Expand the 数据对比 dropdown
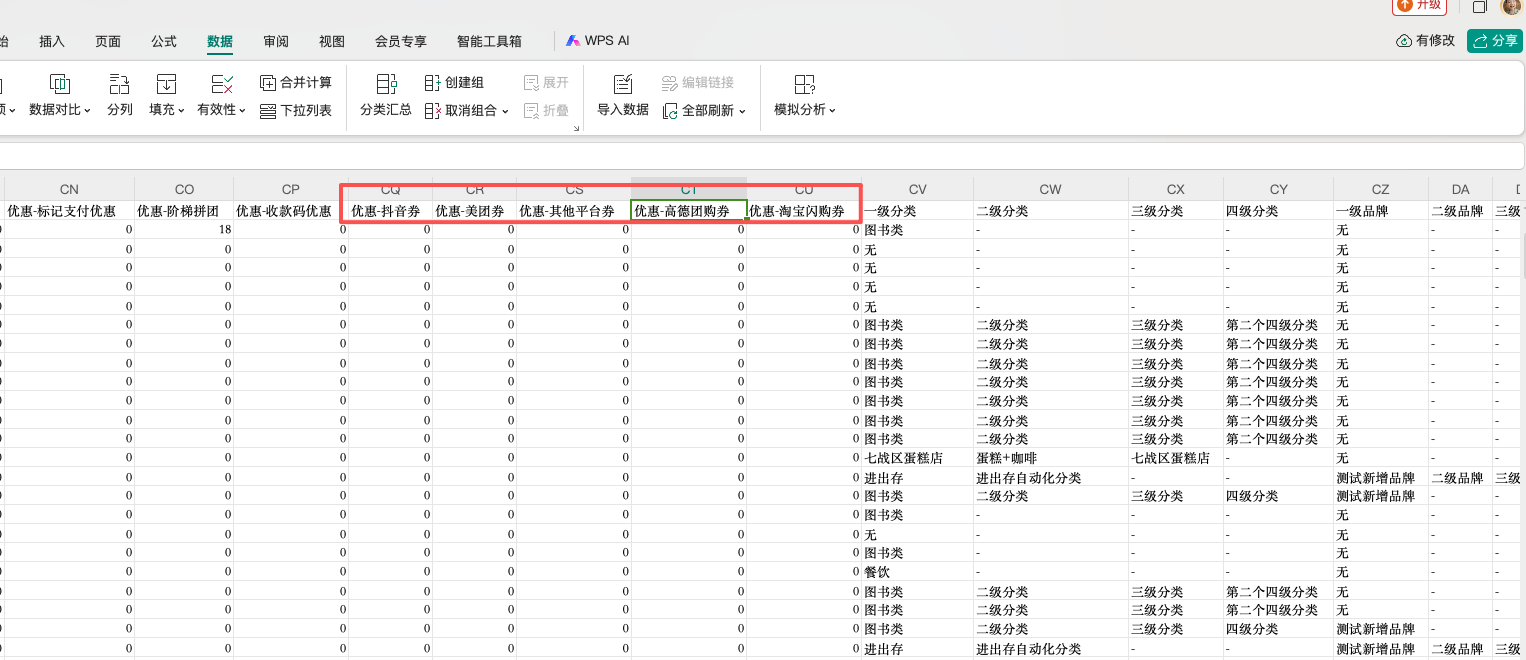Viewport: 1526px width, 660px height. tap(87, 110)
